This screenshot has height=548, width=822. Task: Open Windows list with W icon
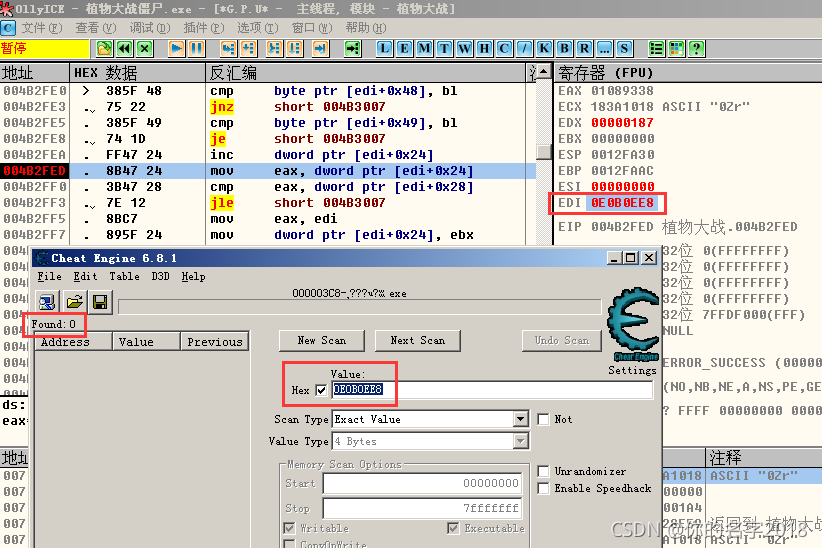pyautogui.click(x=464, y=49)
